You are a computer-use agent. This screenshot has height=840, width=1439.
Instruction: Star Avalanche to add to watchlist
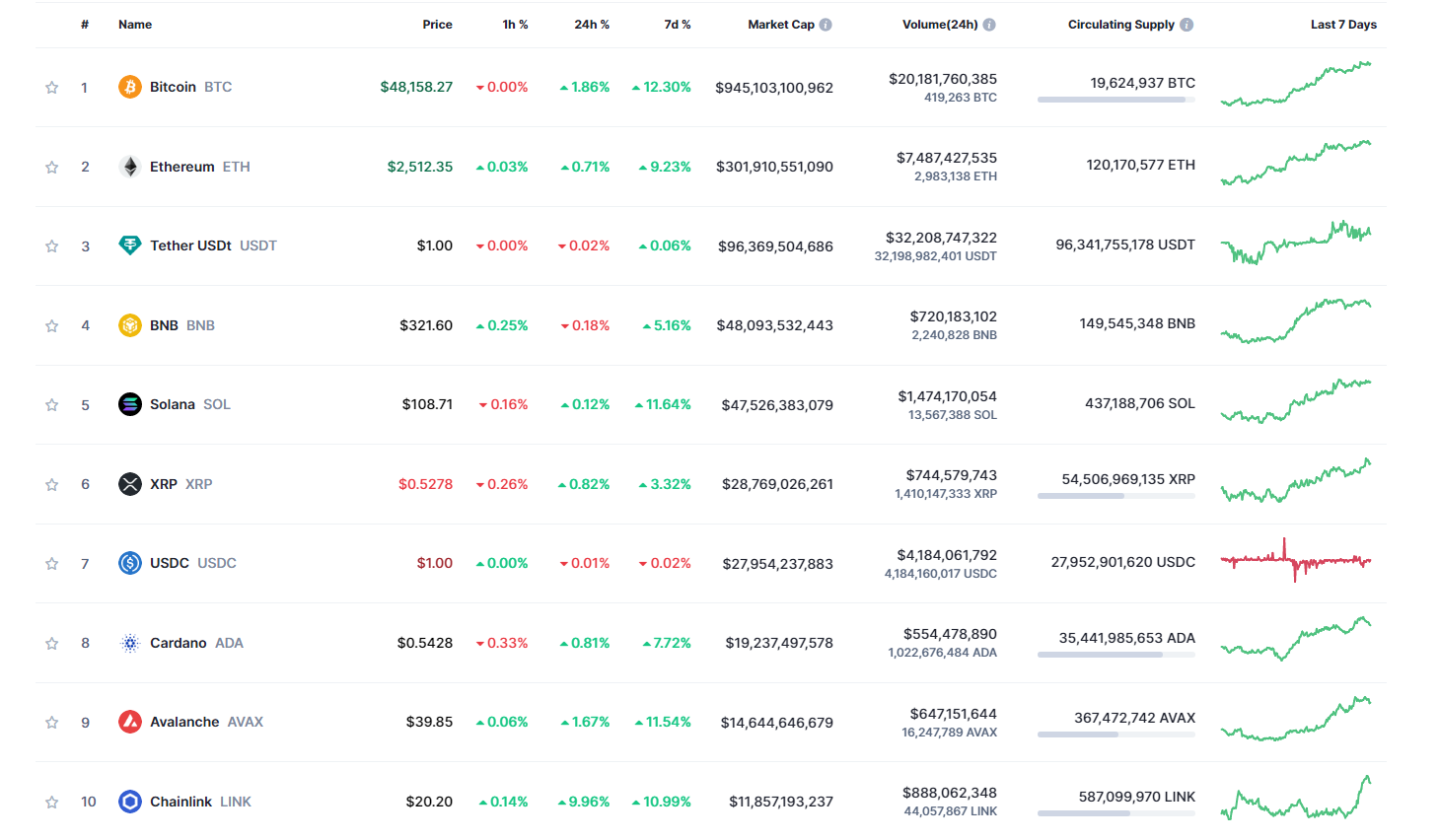click(x=52, y=723)
